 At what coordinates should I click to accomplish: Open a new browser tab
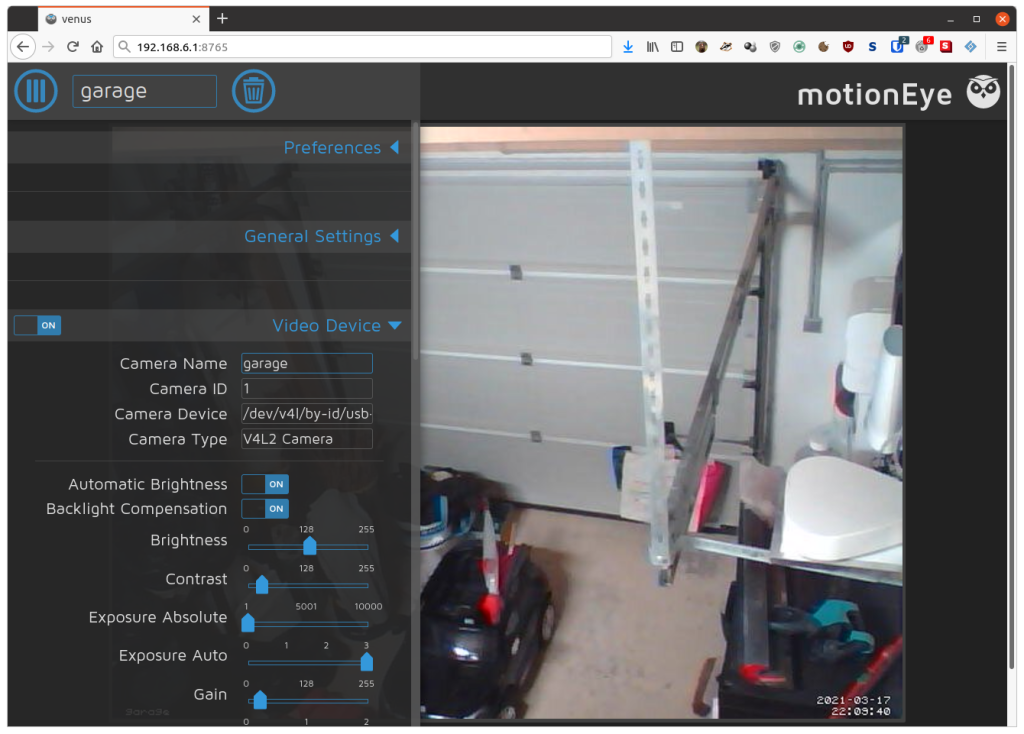(x=222, y=19)
